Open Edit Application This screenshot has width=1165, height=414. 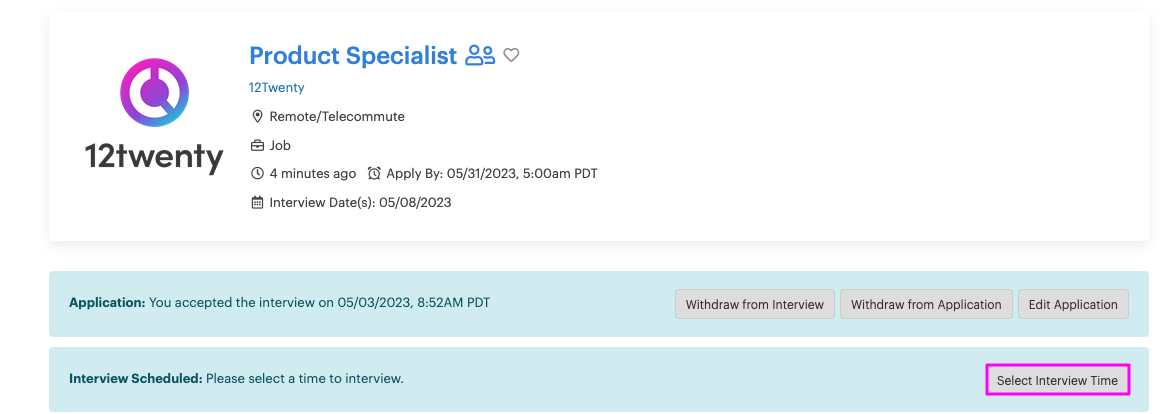1073,304
